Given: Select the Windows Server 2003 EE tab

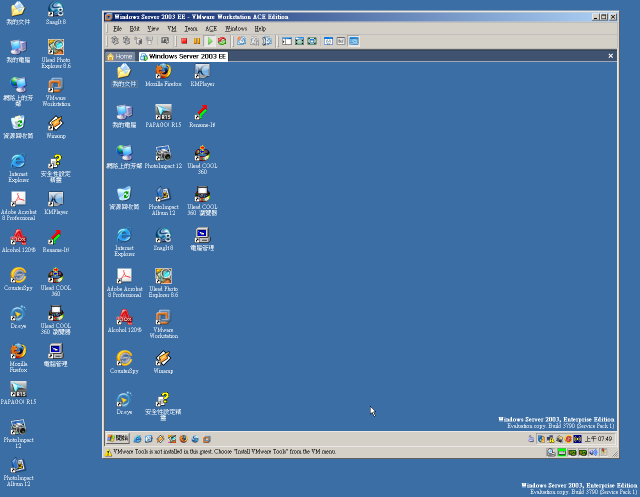Looking at the screenshot, I should pyautogui.click(x=183, y=56).
